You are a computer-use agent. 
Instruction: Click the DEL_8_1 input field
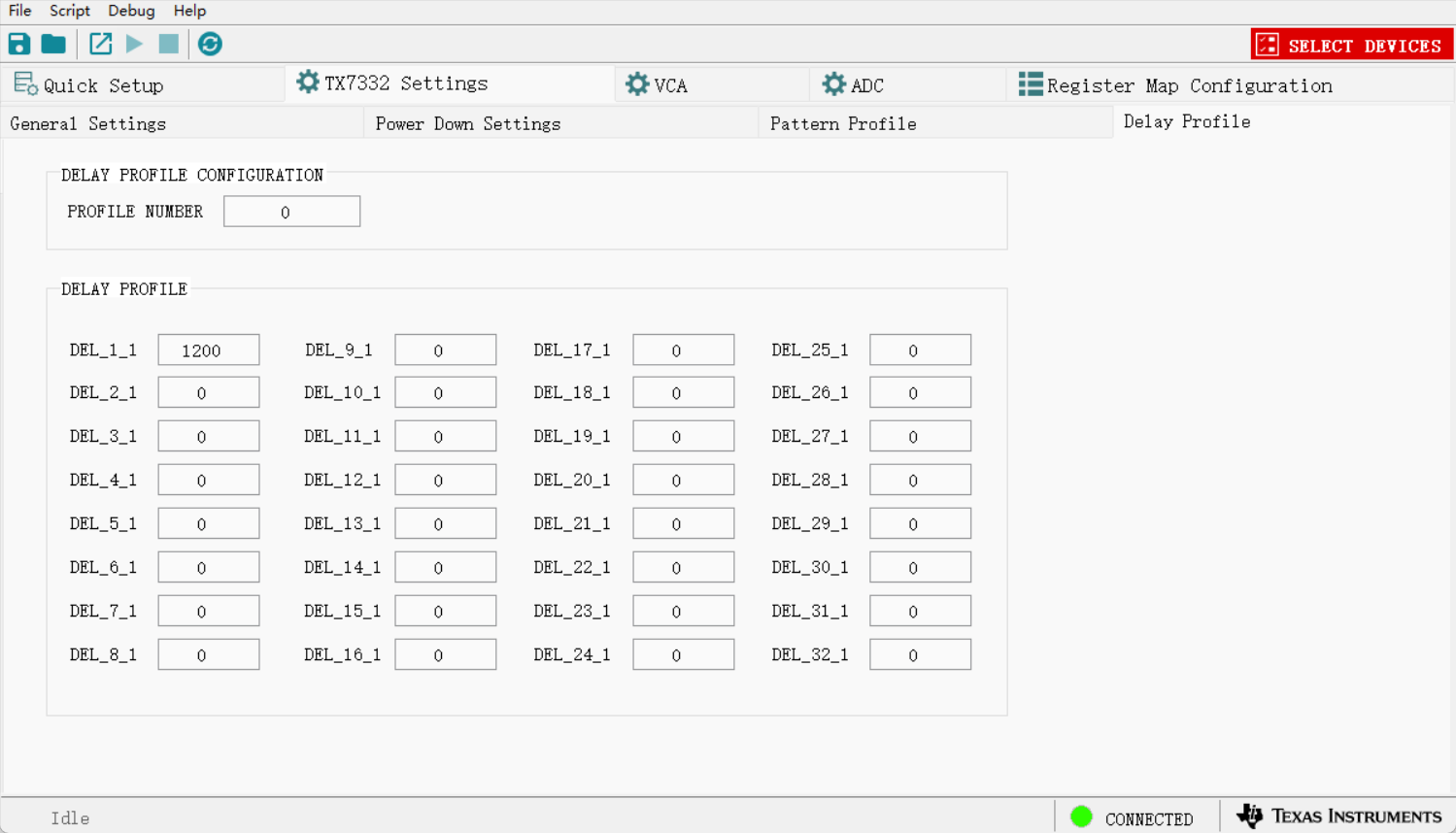[x=209, y=654]
